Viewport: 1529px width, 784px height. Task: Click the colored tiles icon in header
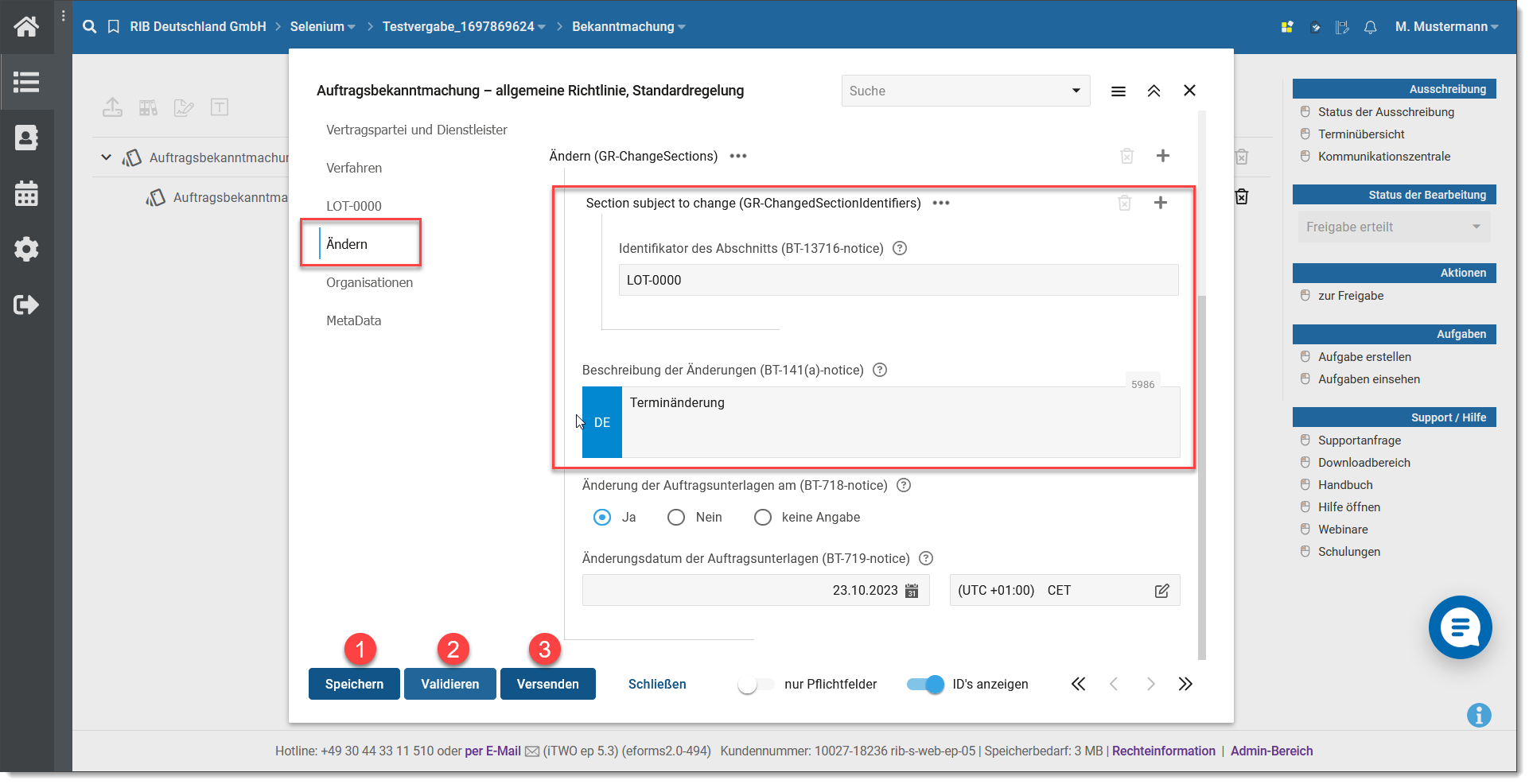(1287, 27)
